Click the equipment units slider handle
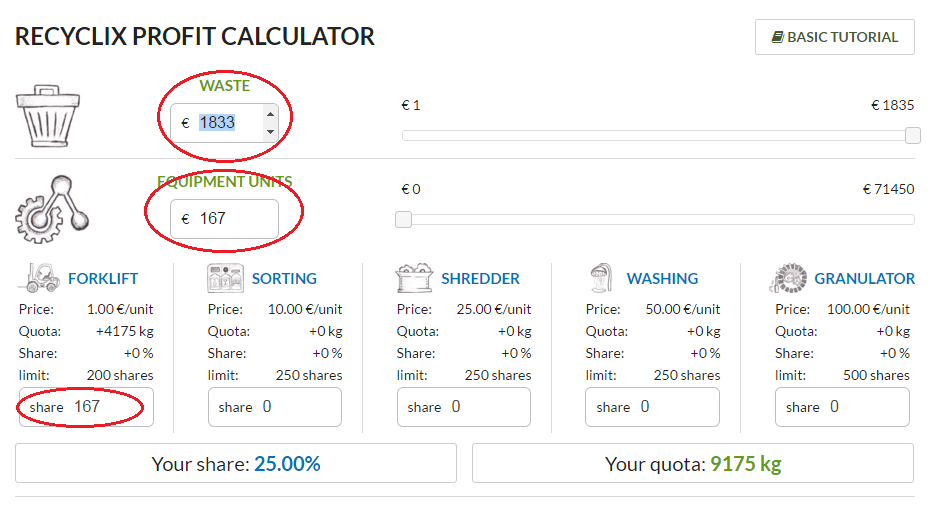Image resolution: width=931 pixels, height=506 pixels. click(403, 219)
